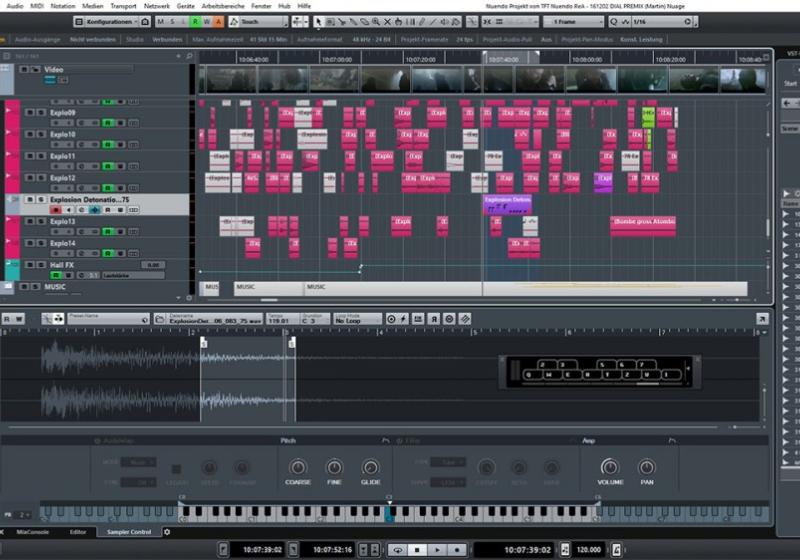
Task: Enable record on Explosion Detonation track
Action: coord(56,209)
